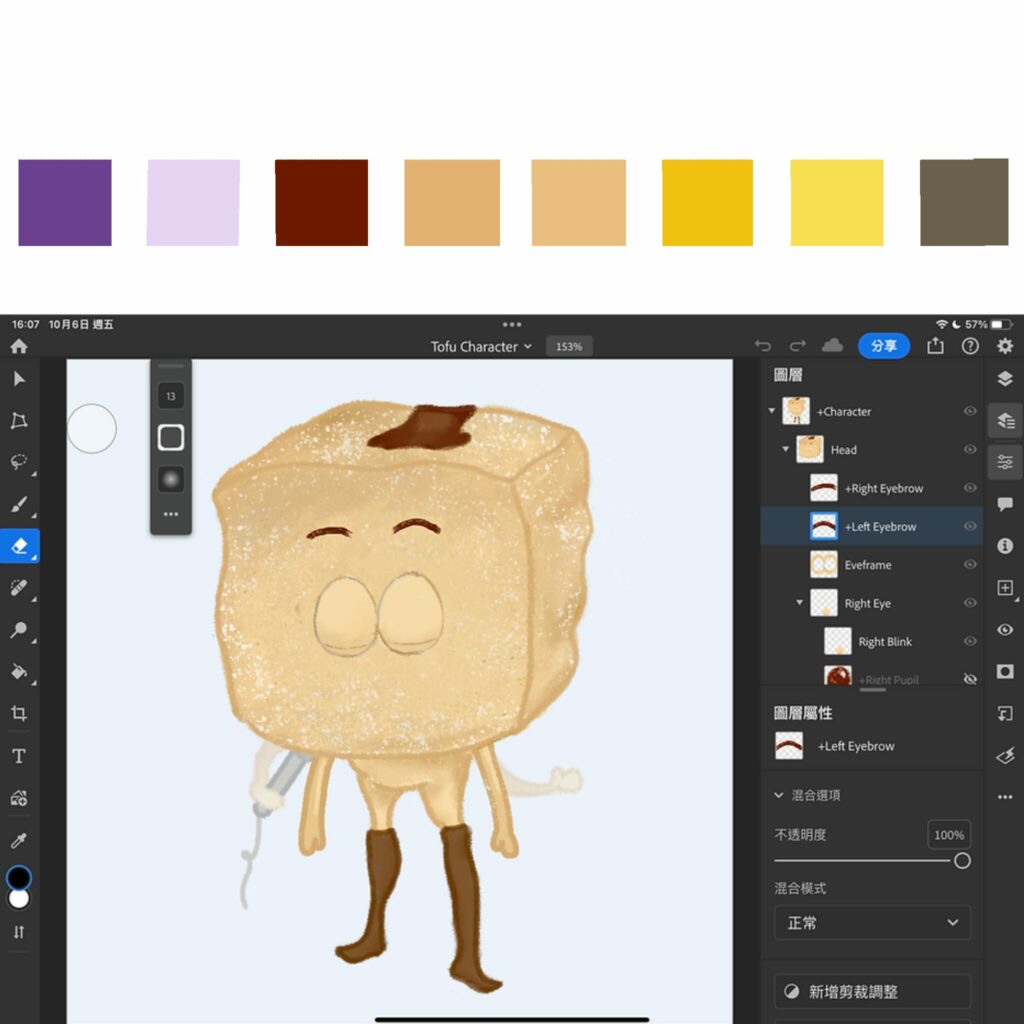Image resolution: width=1024 pixels, height=1024 pixels.
Task: Choose the Brush tool
Action: [19, 504]
